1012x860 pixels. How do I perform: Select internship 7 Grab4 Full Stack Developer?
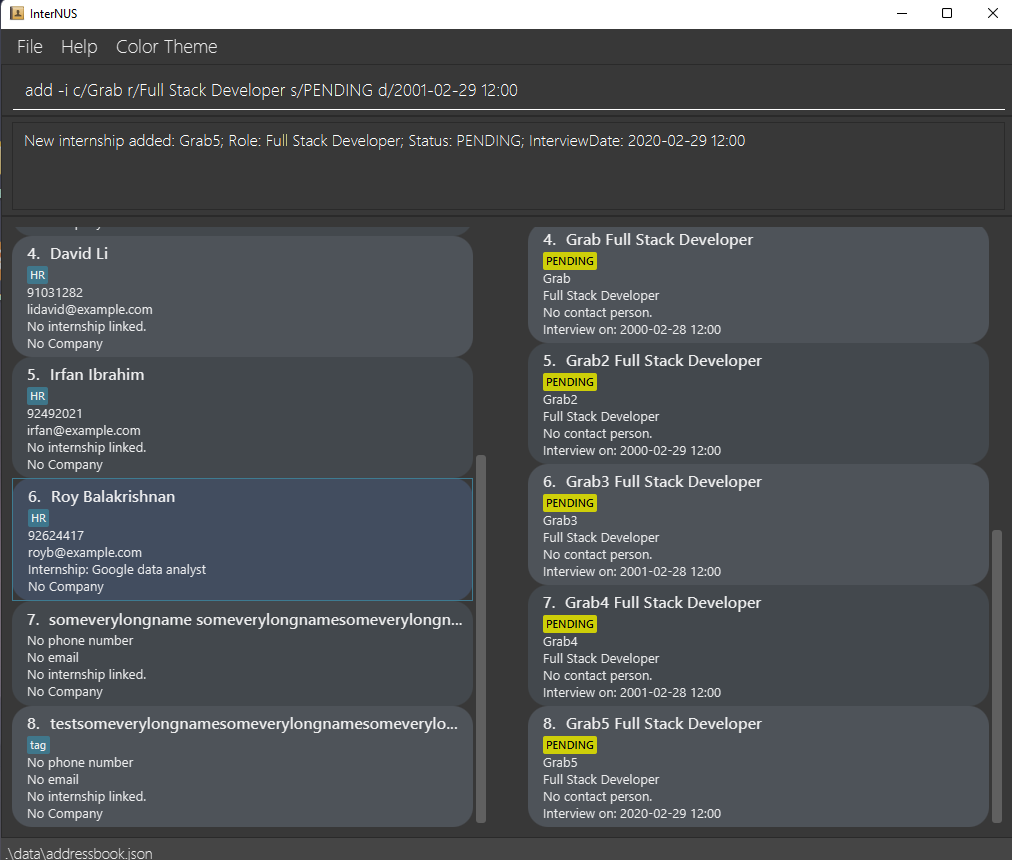758,646
